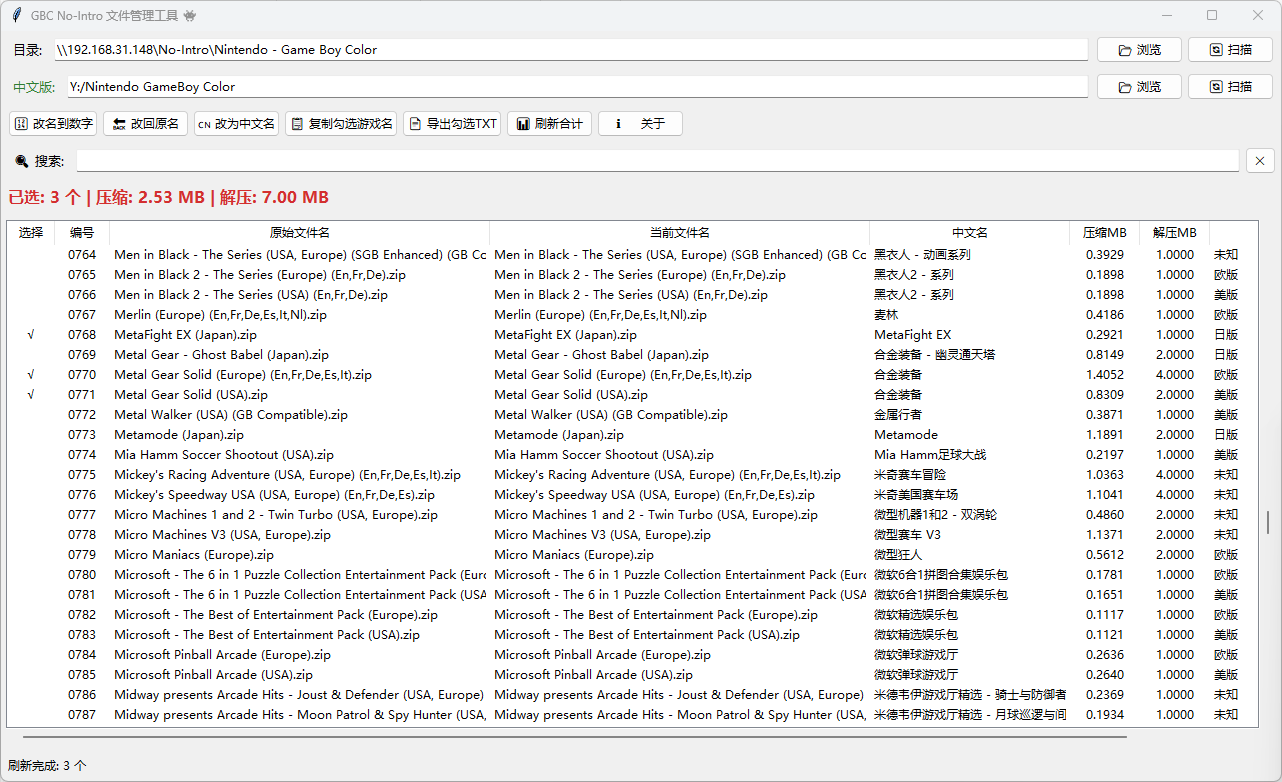Sort by the 当前文件名 column header
Screen dimensions: 1282x782
680,233
